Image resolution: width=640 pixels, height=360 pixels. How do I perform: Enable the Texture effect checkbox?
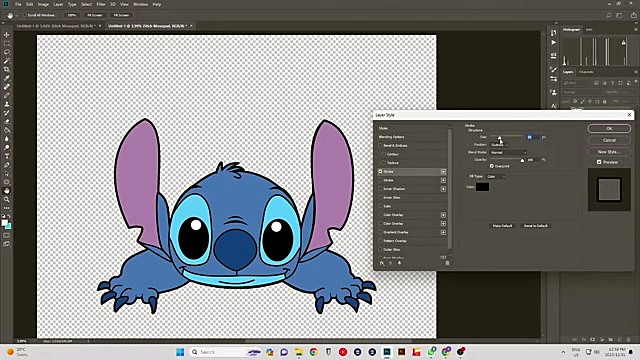384,163
